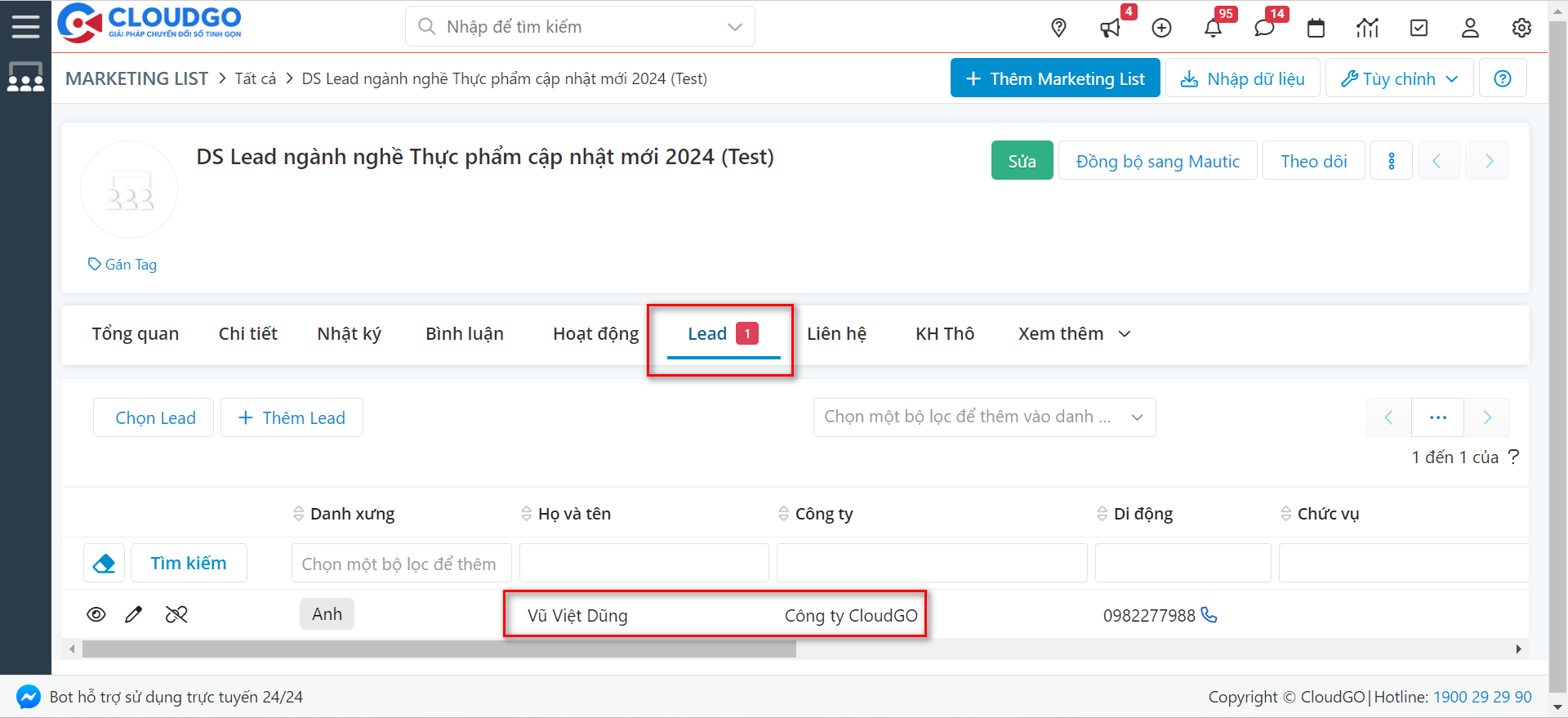Screen dimensions: 1568x718
Task: Click the eraser clear-filter icon
Action: (105, 563)
